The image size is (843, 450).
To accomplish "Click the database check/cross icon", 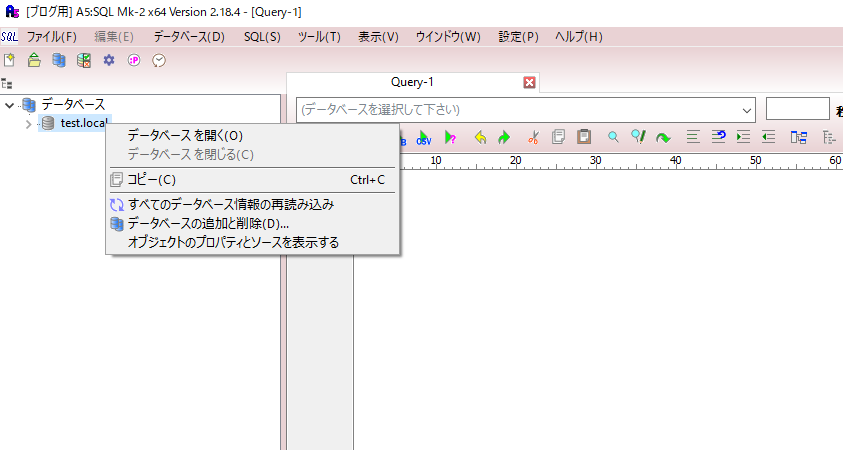I will [84, 60].
